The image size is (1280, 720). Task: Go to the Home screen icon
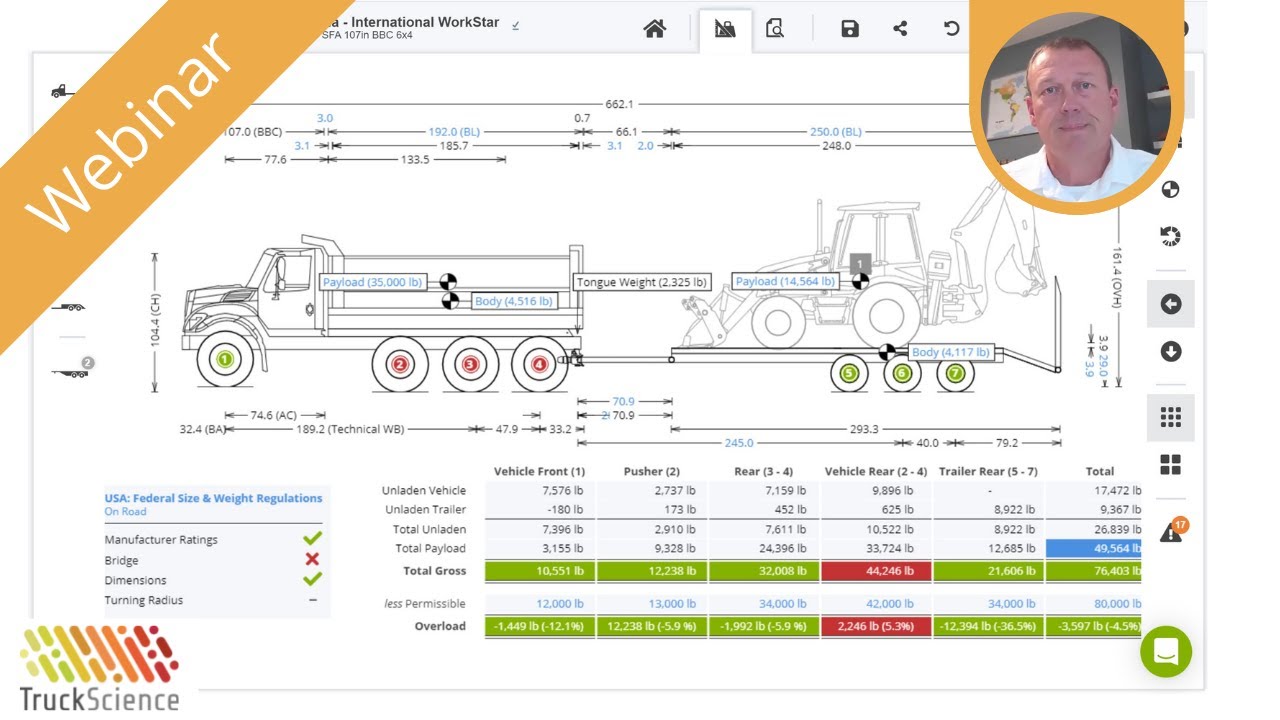coord(655,29)
